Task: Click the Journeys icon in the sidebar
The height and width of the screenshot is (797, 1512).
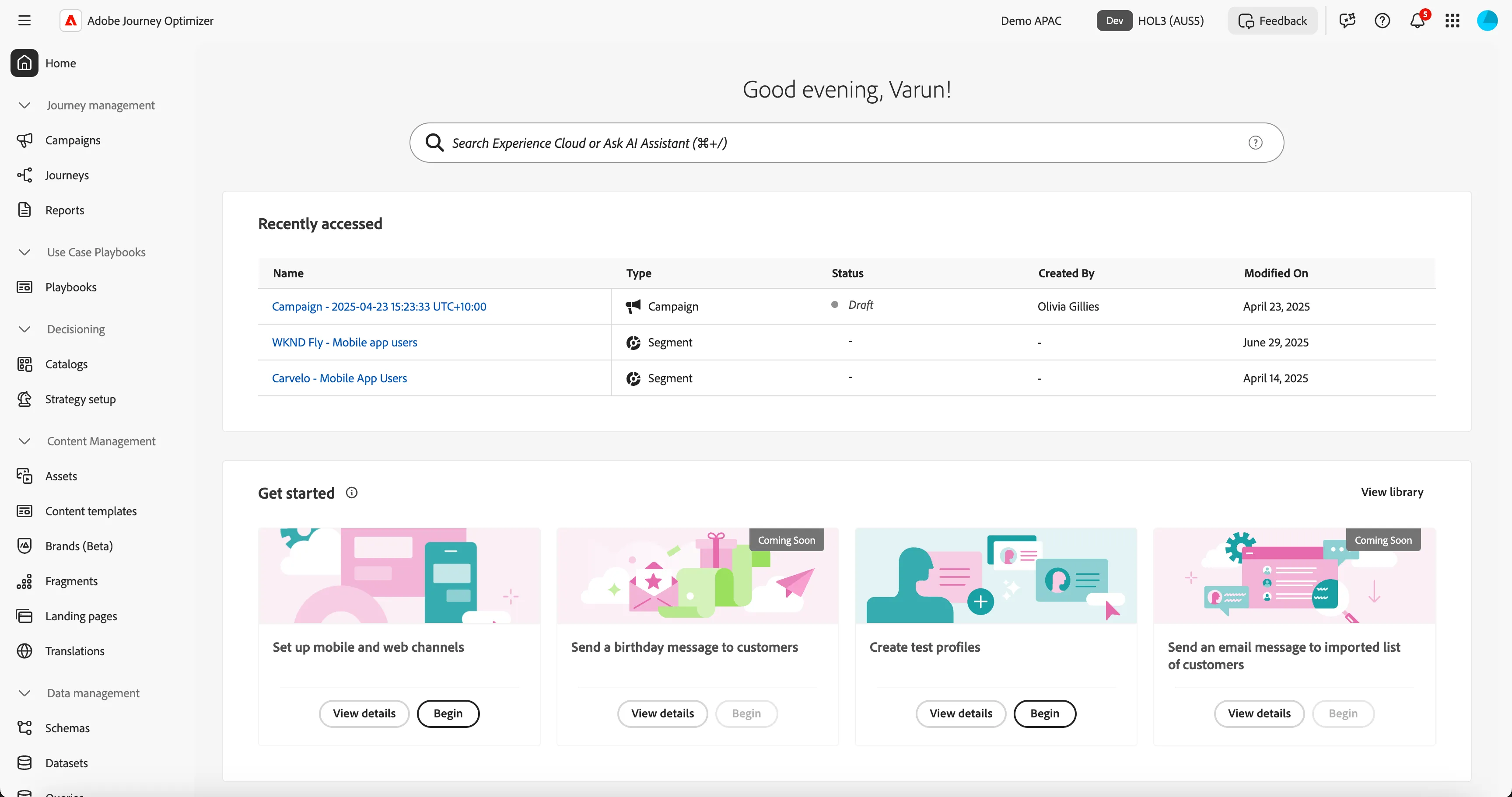Action: tap(24, 175)
